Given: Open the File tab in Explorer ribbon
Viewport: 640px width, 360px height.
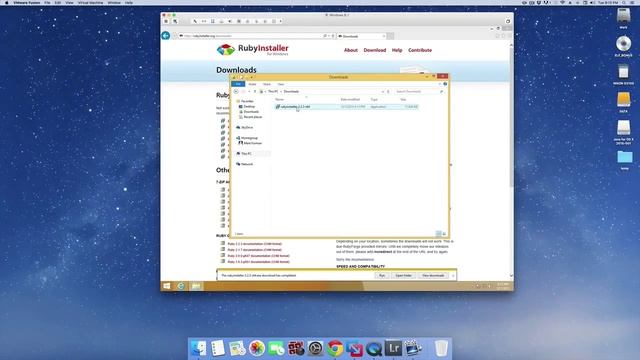Looking at the screenshot, I should click(238, 84).
